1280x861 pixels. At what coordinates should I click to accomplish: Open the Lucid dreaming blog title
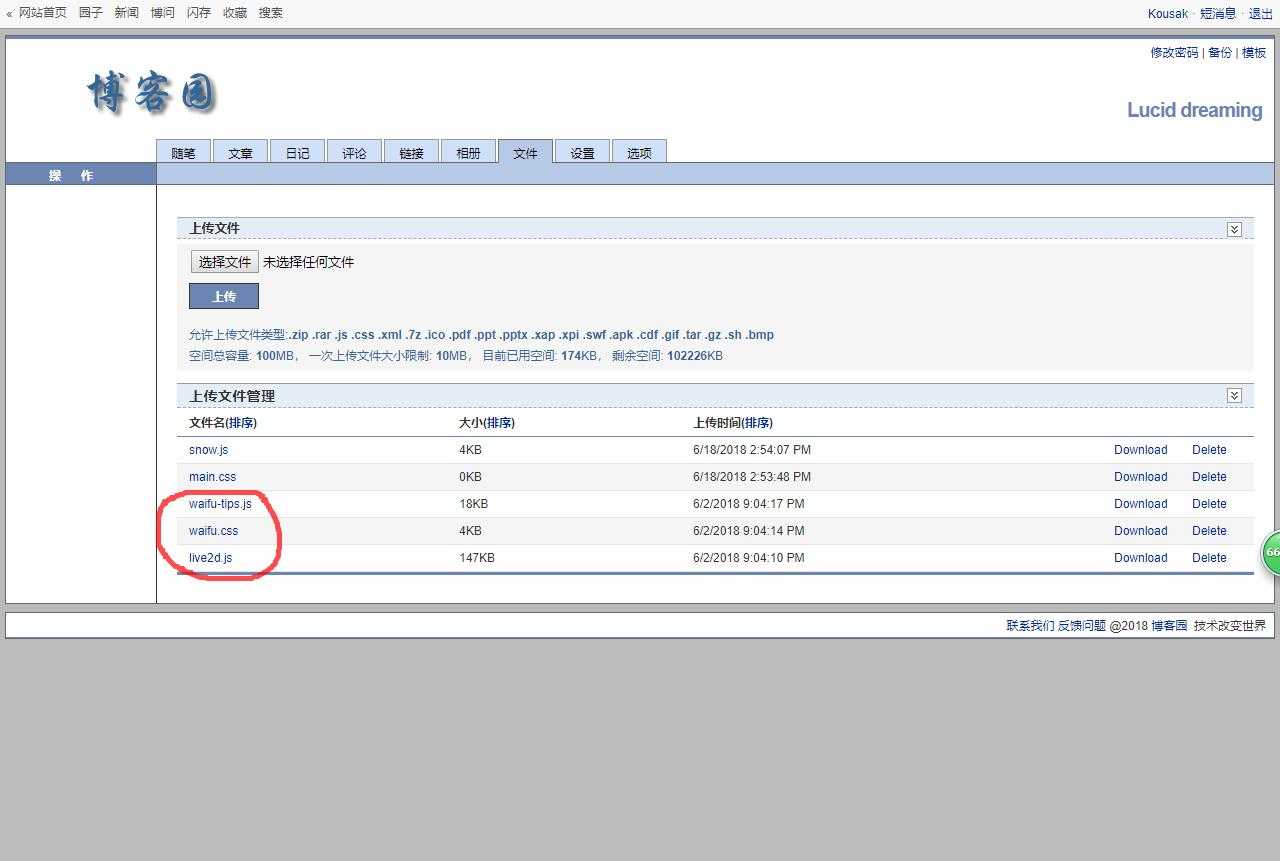(x=1194, y=110)
